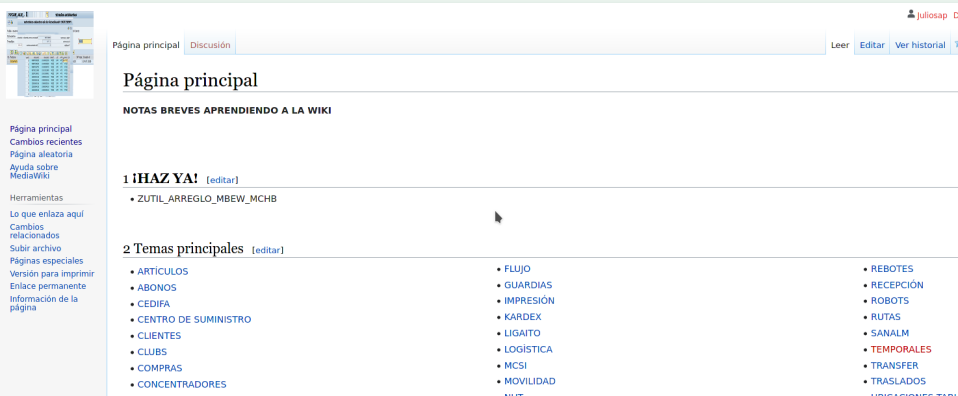Click the user icon beside Juliosap
The width and height of the screenshot is (958, 396).
(912, 14)
